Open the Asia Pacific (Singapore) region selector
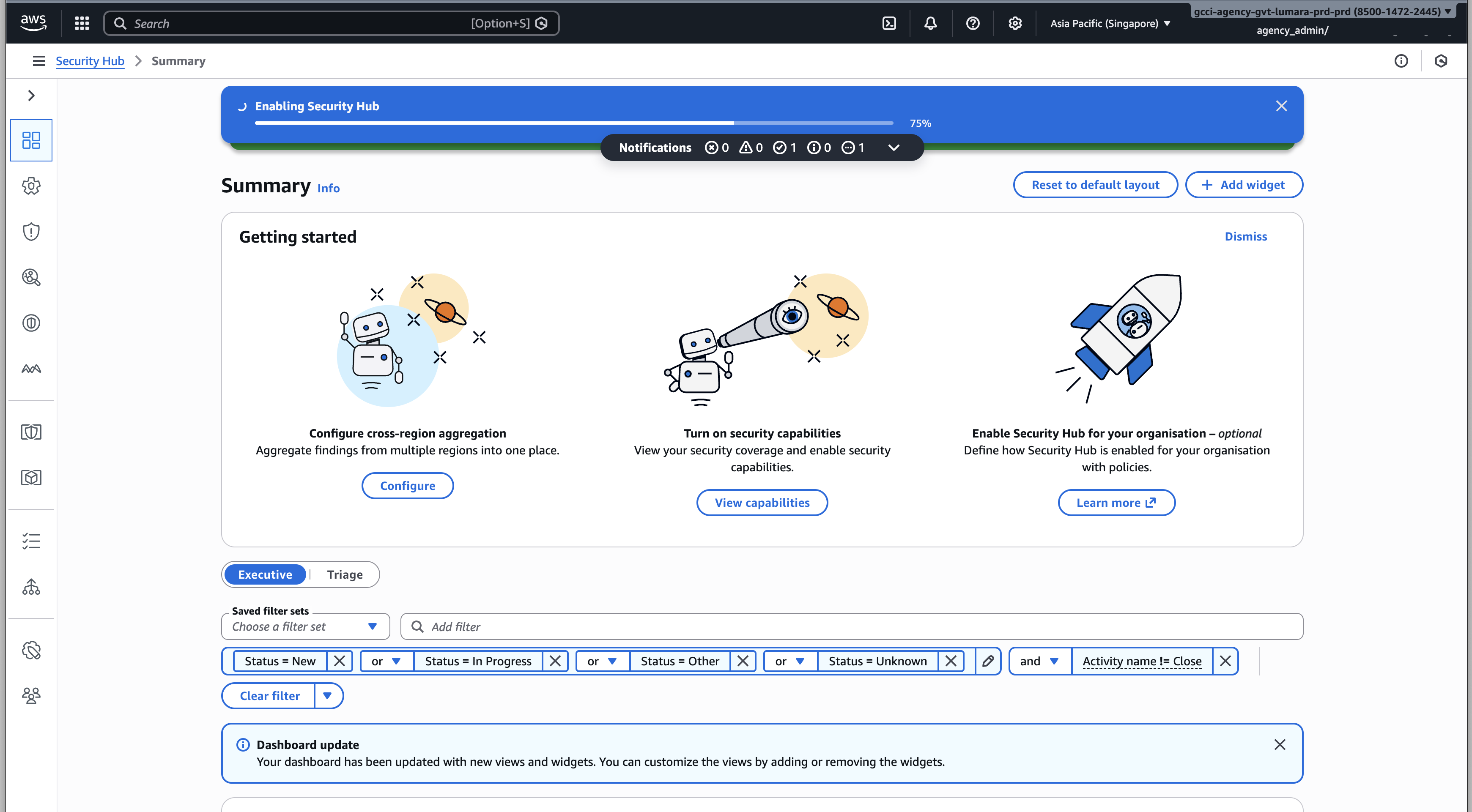Screen dimensions: 1472x812 pyautogui.click(x=1110, y=23)
